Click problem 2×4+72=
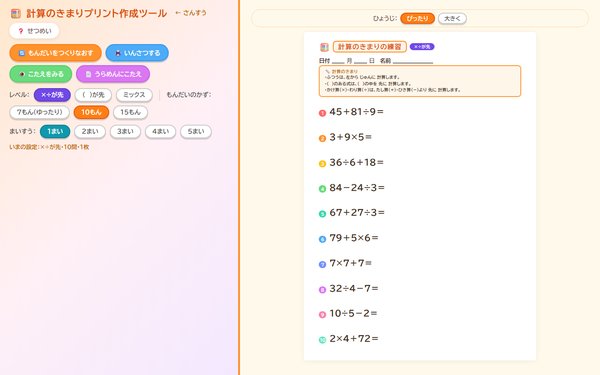Image resolution: width=600 pixels, height=375 pixels. pyautogui.click(x=354, y=338)
